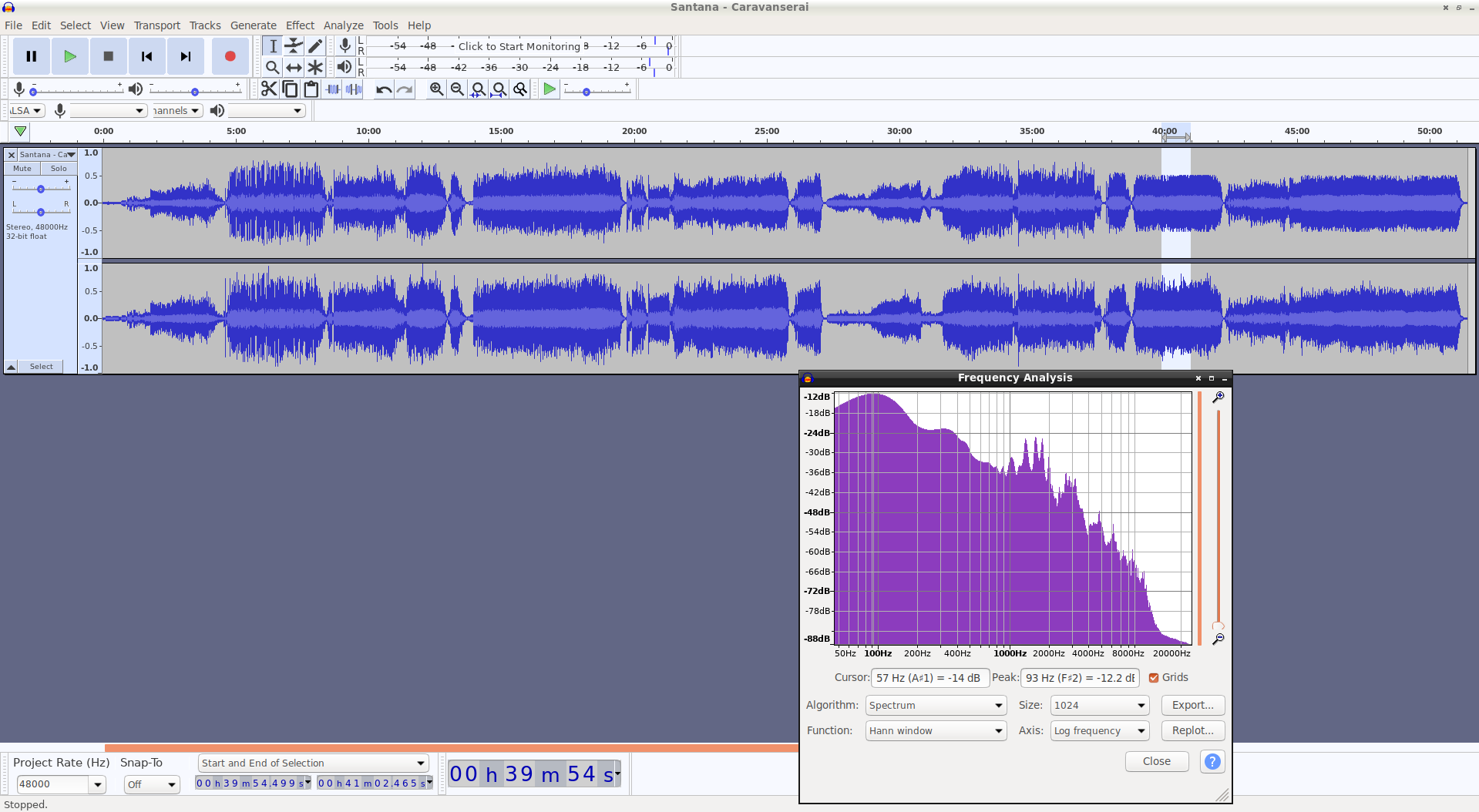Select the Multi-tool asterisk icon
The width and height of the screenshot is (1479, 812).
[315, 67]
